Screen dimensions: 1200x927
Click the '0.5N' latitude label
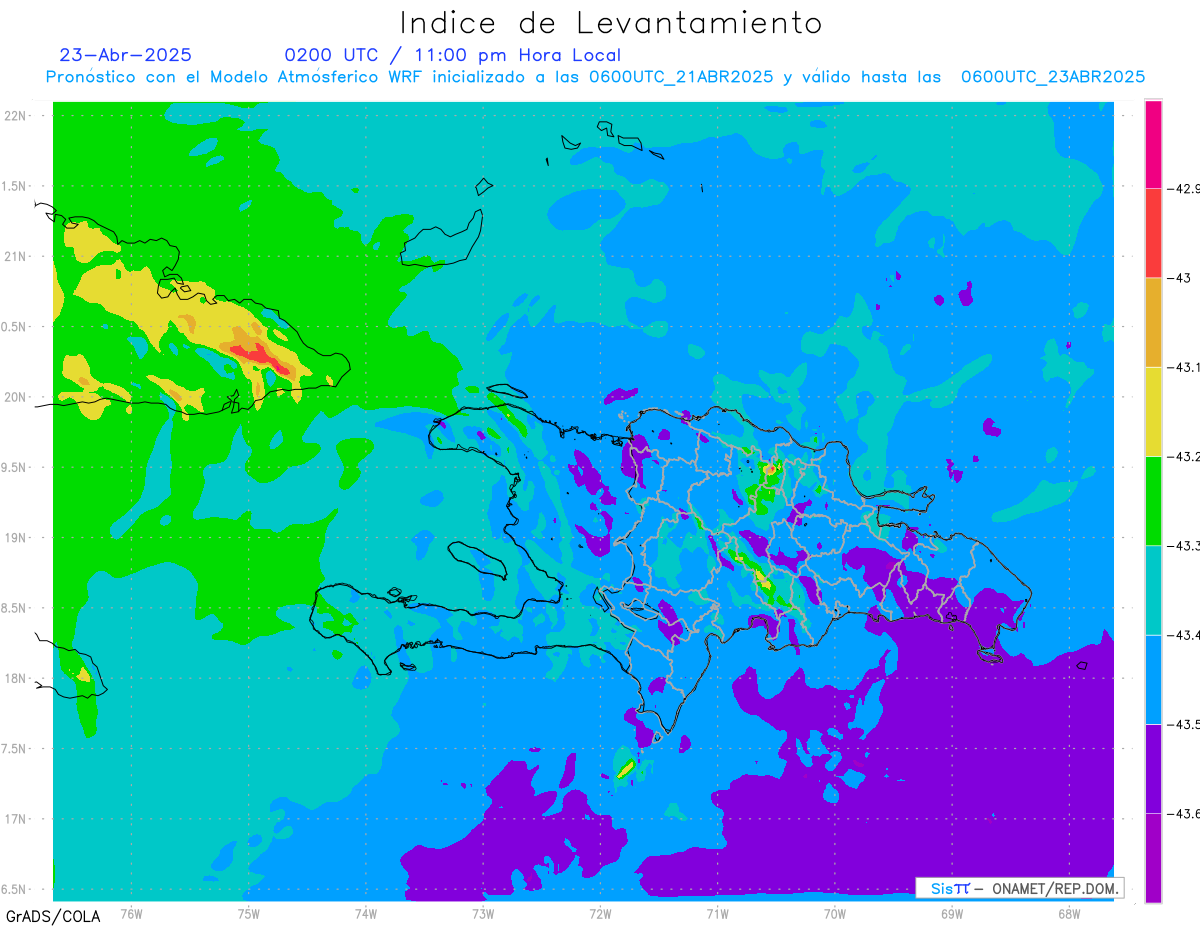tap(14, 326)
